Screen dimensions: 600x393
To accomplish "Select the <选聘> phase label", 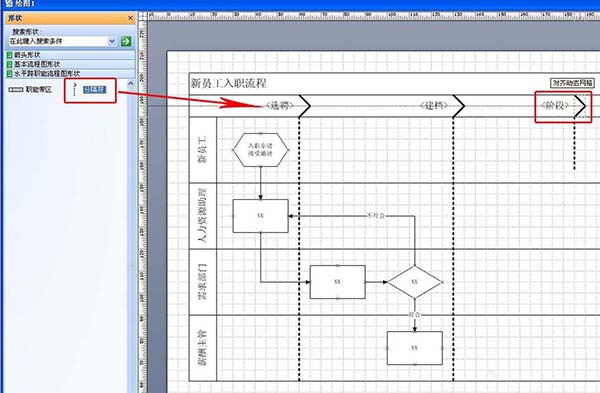I will pyautogui.click(x=280, y=105).
